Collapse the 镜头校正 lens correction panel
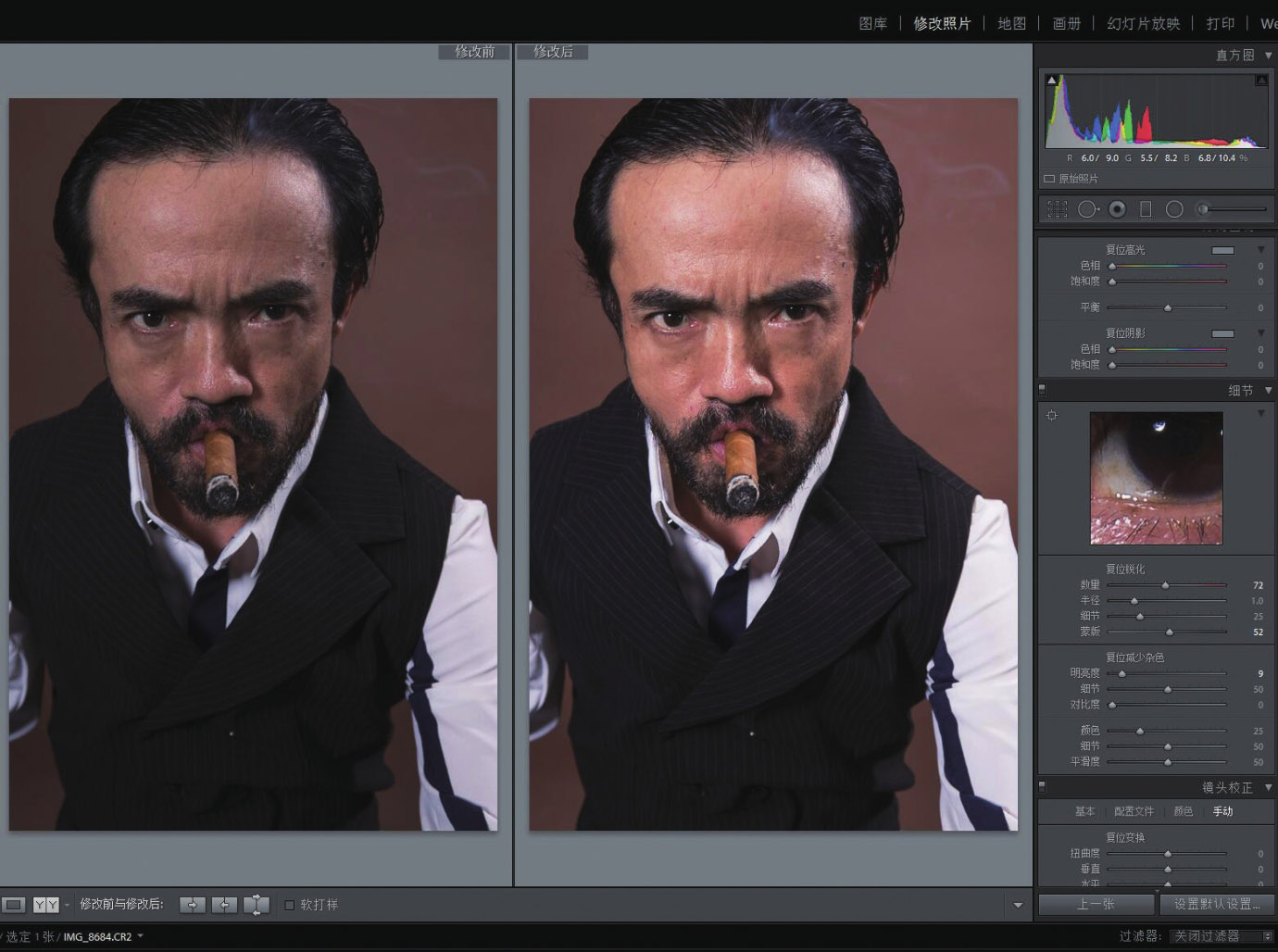The height and width of the screenshot is (952, 1278). click(x=1268, y=787)
